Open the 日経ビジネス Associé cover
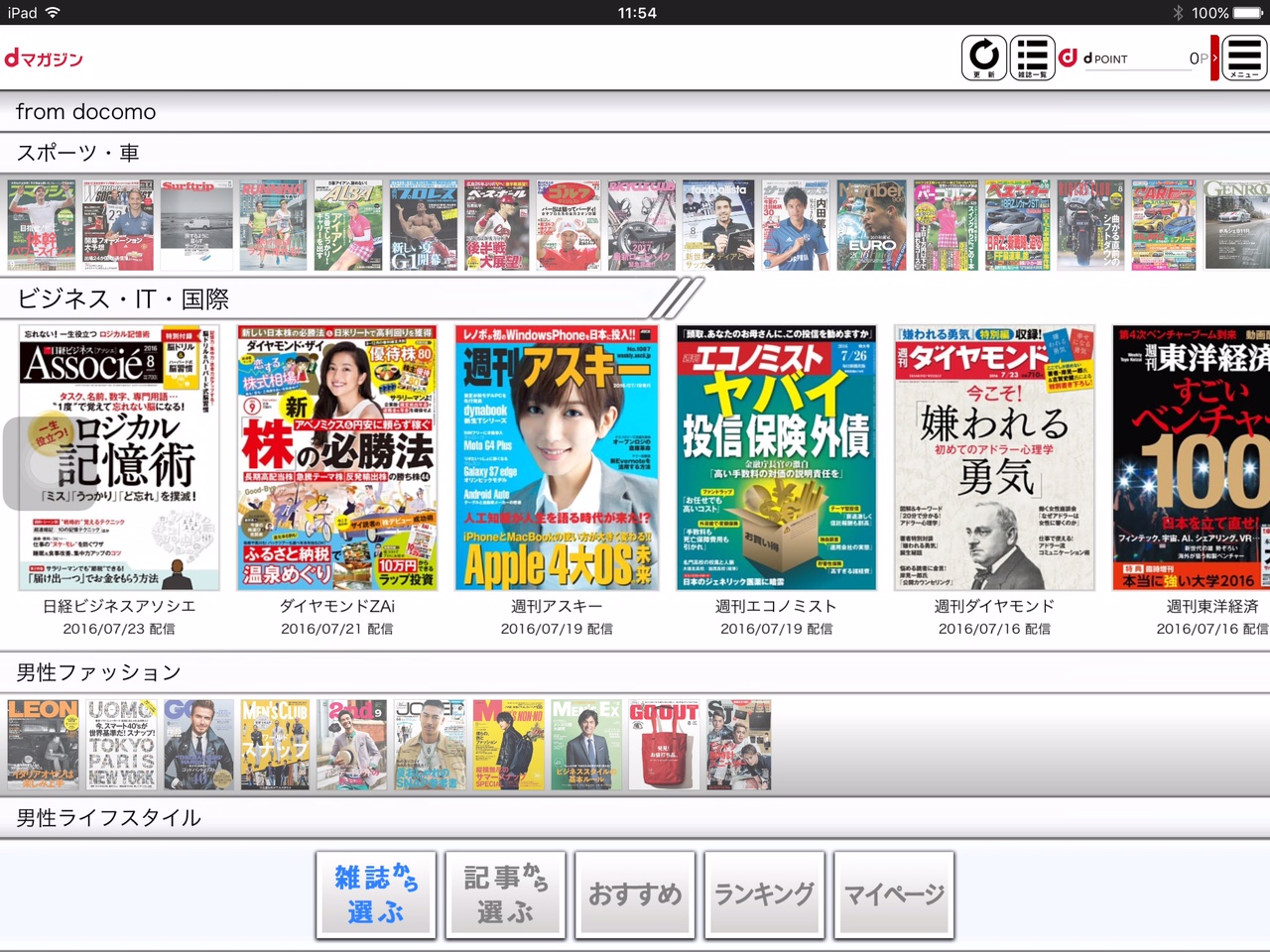This screenshot has width=1270, height=952. click(x=119, y=457)
